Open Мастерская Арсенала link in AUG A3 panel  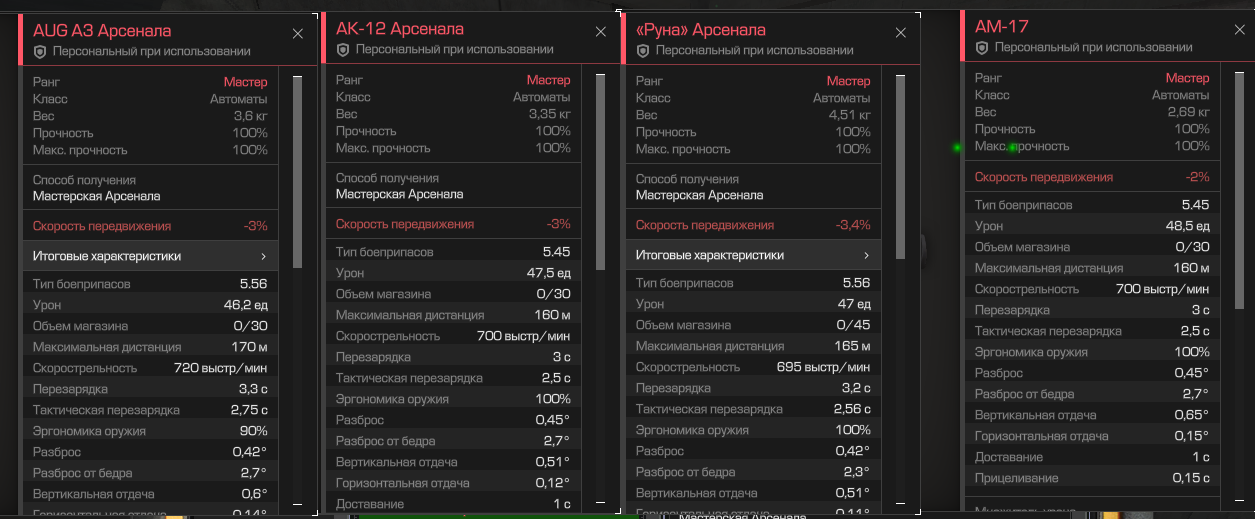coord(96,196)
